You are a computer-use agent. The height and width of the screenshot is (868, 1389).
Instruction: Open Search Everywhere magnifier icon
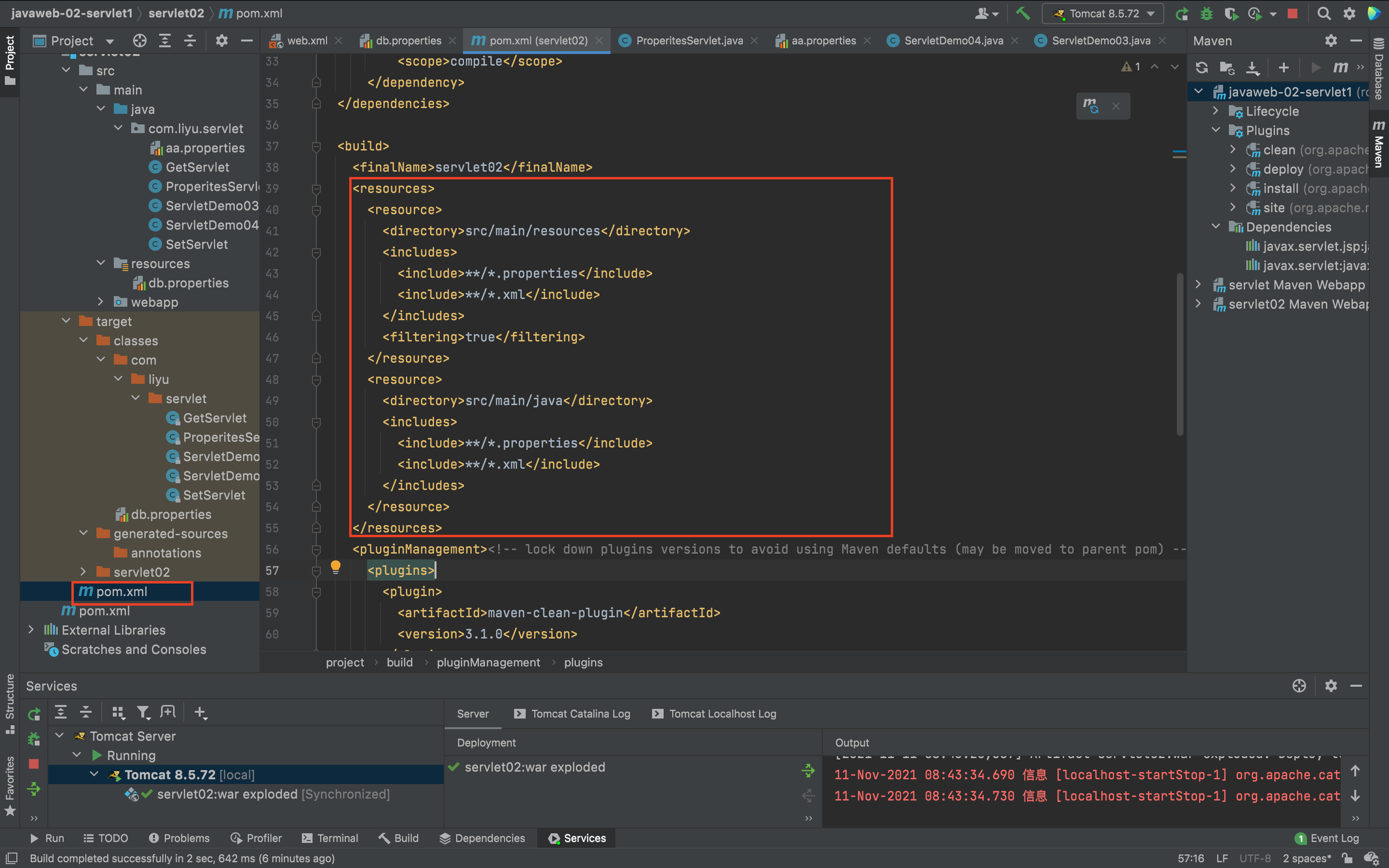click(x=1323, y=13)
